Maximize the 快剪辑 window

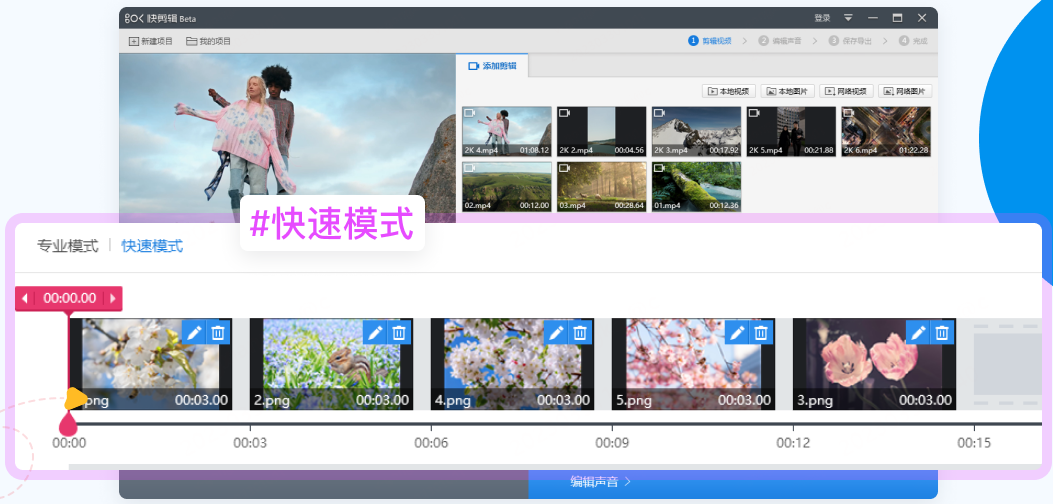(897, 17)
